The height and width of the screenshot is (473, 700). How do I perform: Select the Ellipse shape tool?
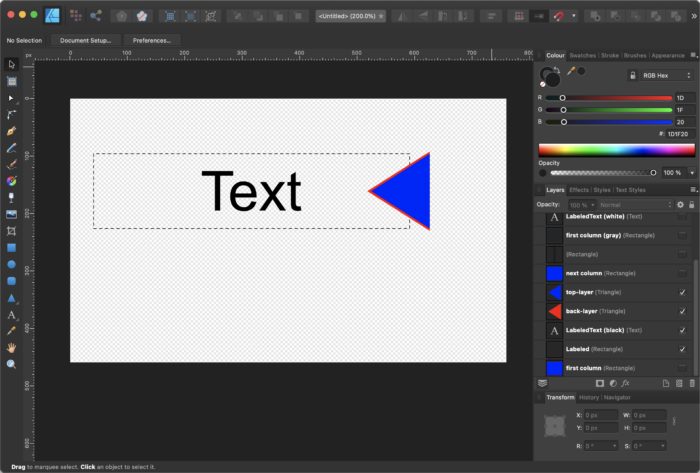(x=12, y=264)
